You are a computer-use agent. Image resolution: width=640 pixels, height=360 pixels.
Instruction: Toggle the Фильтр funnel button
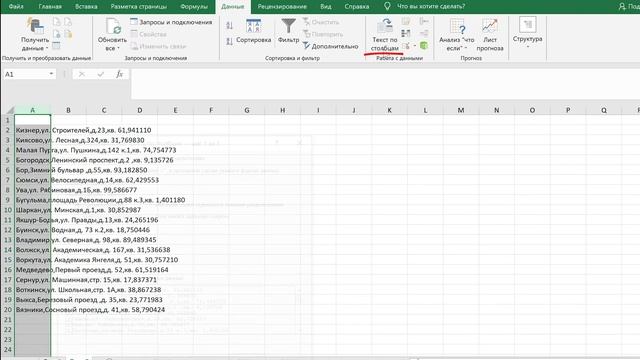pyautogui.click(x=289, y=31)
